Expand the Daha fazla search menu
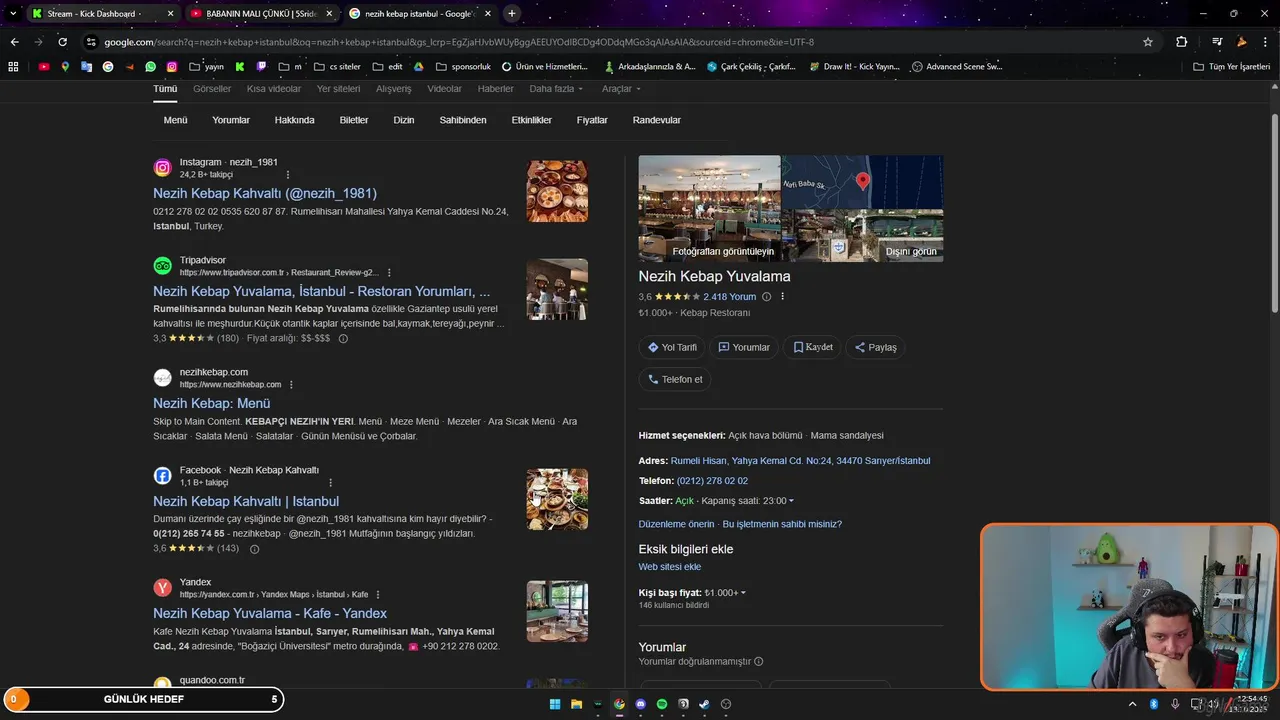 (556, 89)
